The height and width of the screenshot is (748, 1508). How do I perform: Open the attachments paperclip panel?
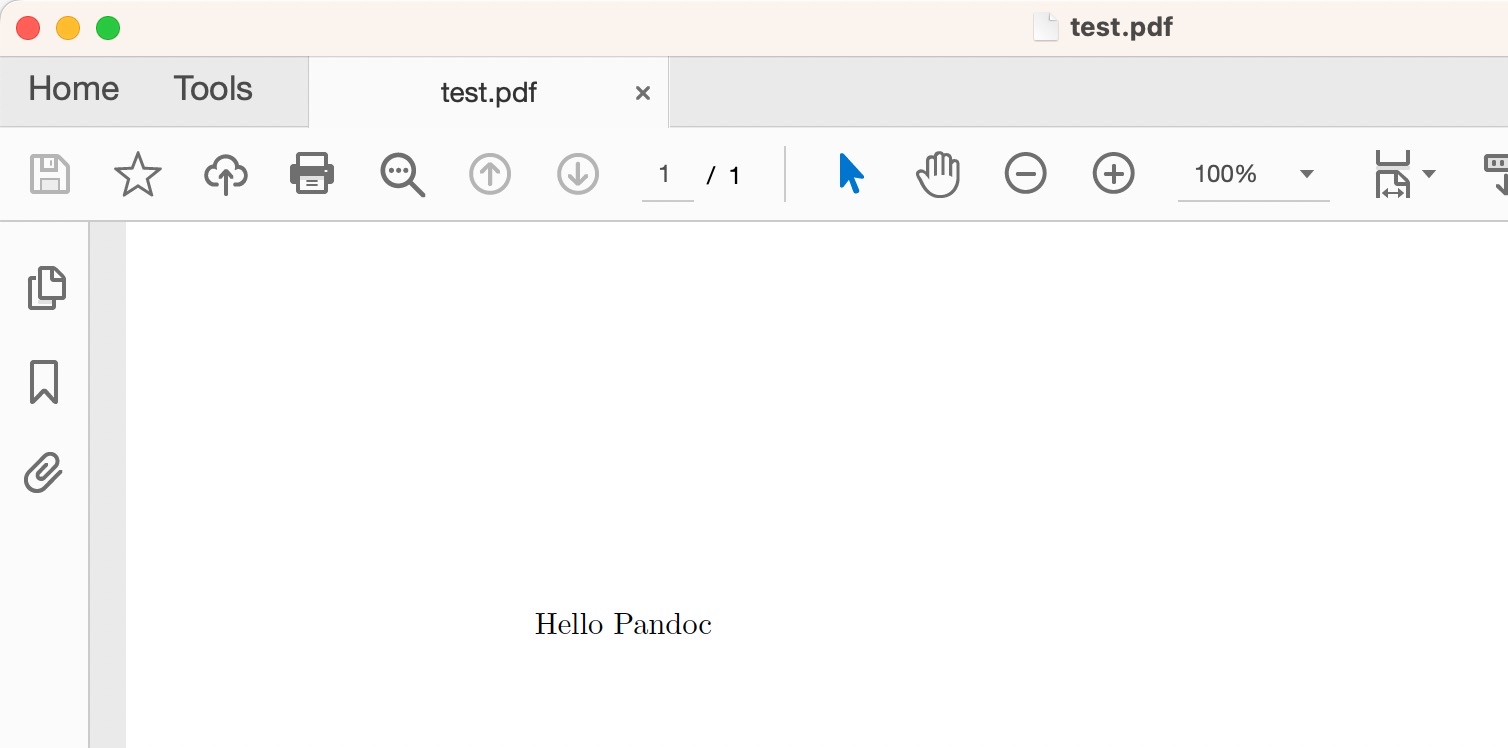point(44,473)
